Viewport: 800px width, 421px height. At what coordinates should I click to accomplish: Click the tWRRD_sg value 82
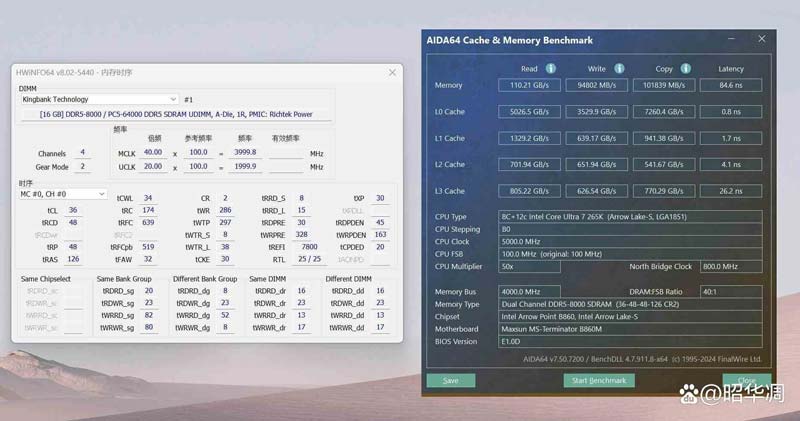(x=148, y=315)
